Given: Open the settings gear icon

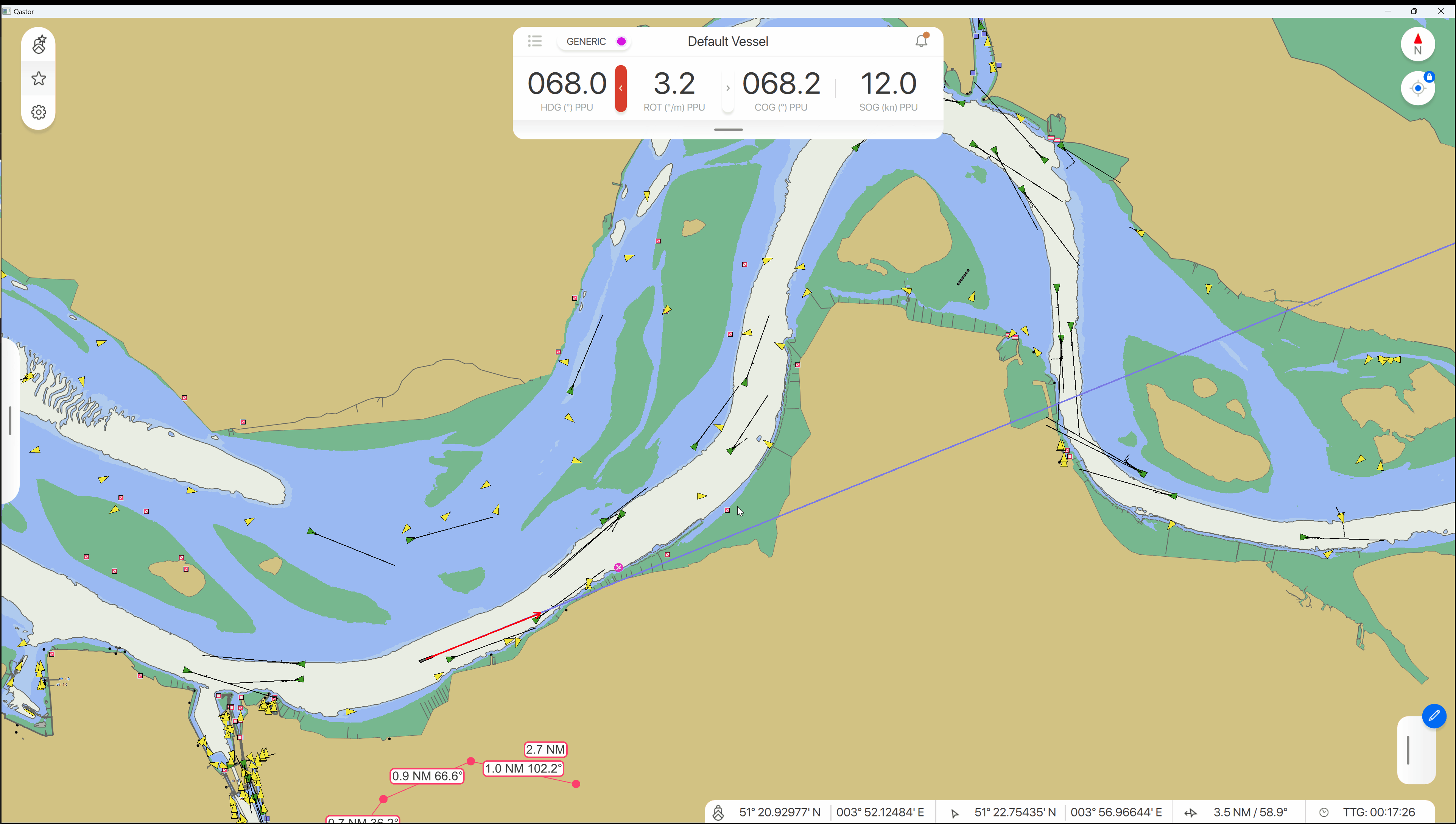Looking at the screenshot, I should 39,112.
